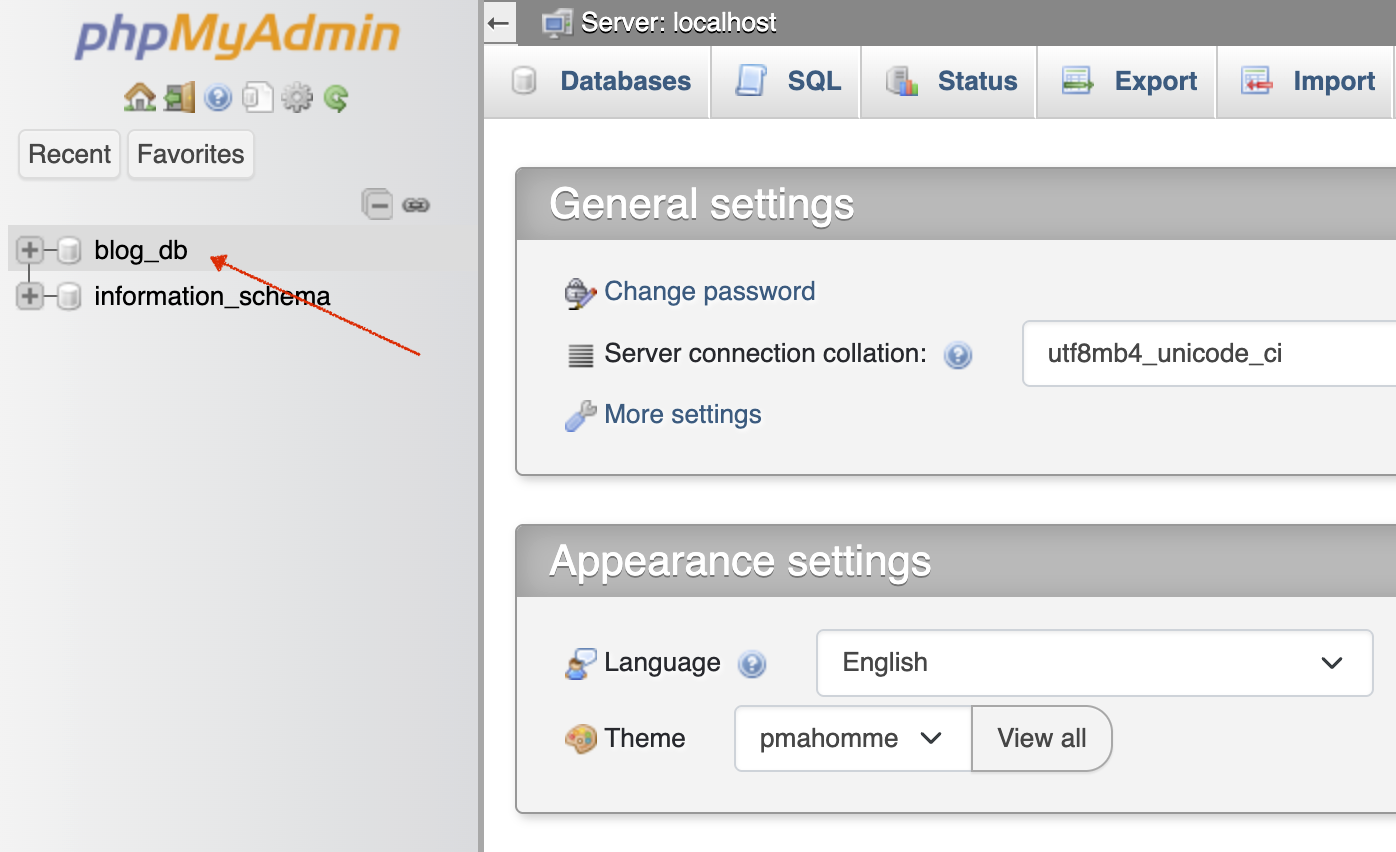
Task: Click the Change password link
Action: click(x=709, y=292)
